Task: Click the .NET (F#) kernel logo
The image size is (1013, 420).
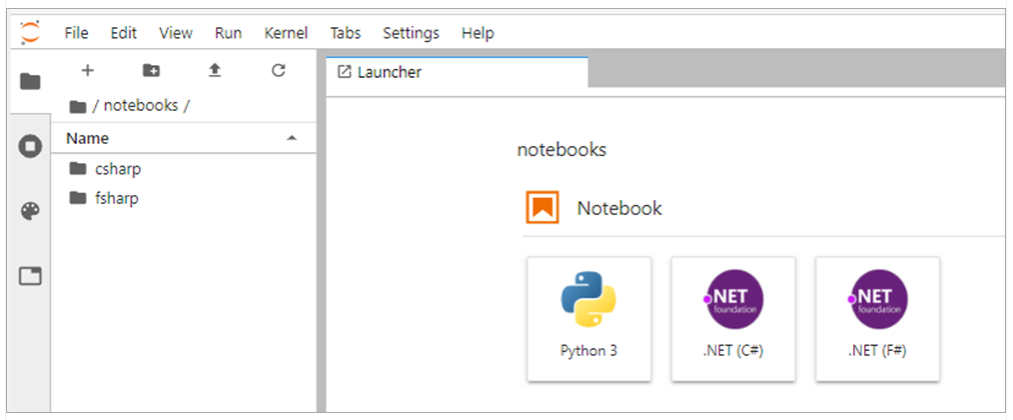Action: click(x=878, y=299)
